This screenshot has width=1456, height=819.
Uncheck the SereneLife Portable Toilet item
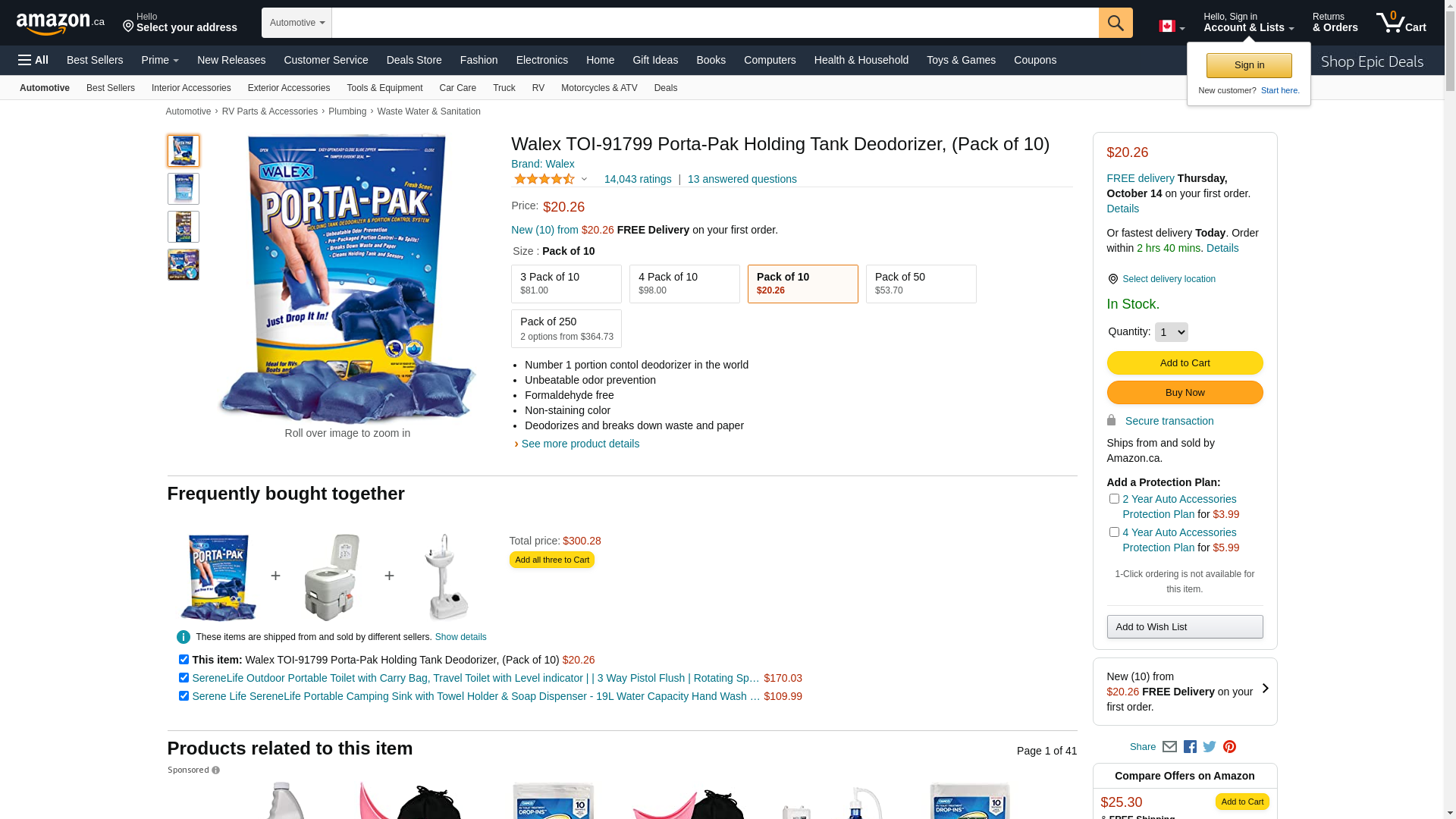click(184, 678)
